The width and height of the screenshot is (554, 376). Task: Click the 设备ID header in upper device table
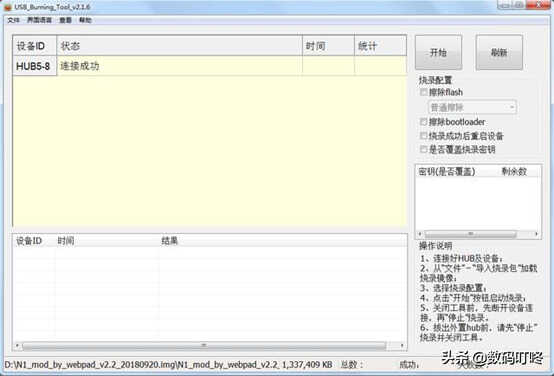pos(34,46)
